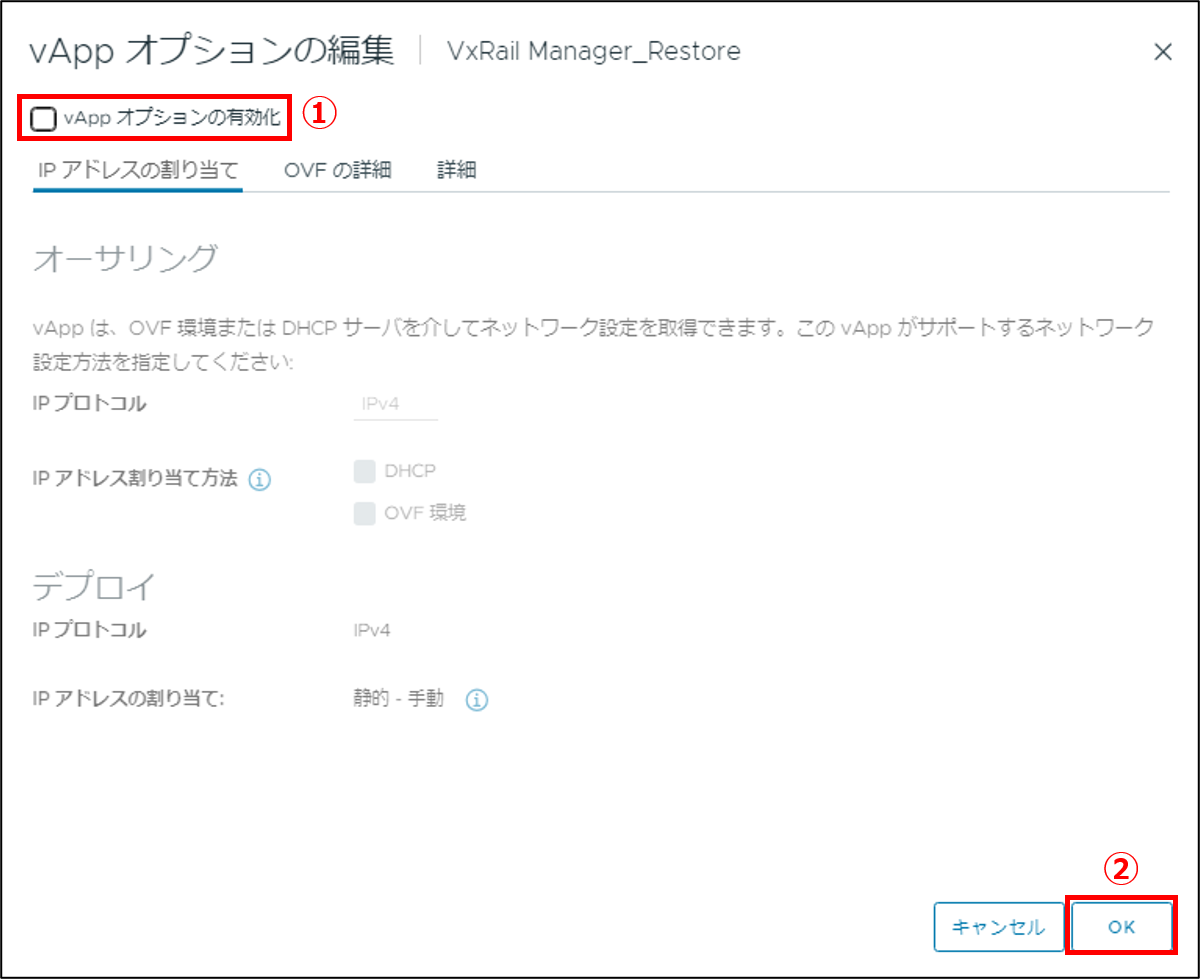Viewport: 1200px width, 979px height.
Task: Click info icon beside 静的 - 手動
Action: pos(476,700)
